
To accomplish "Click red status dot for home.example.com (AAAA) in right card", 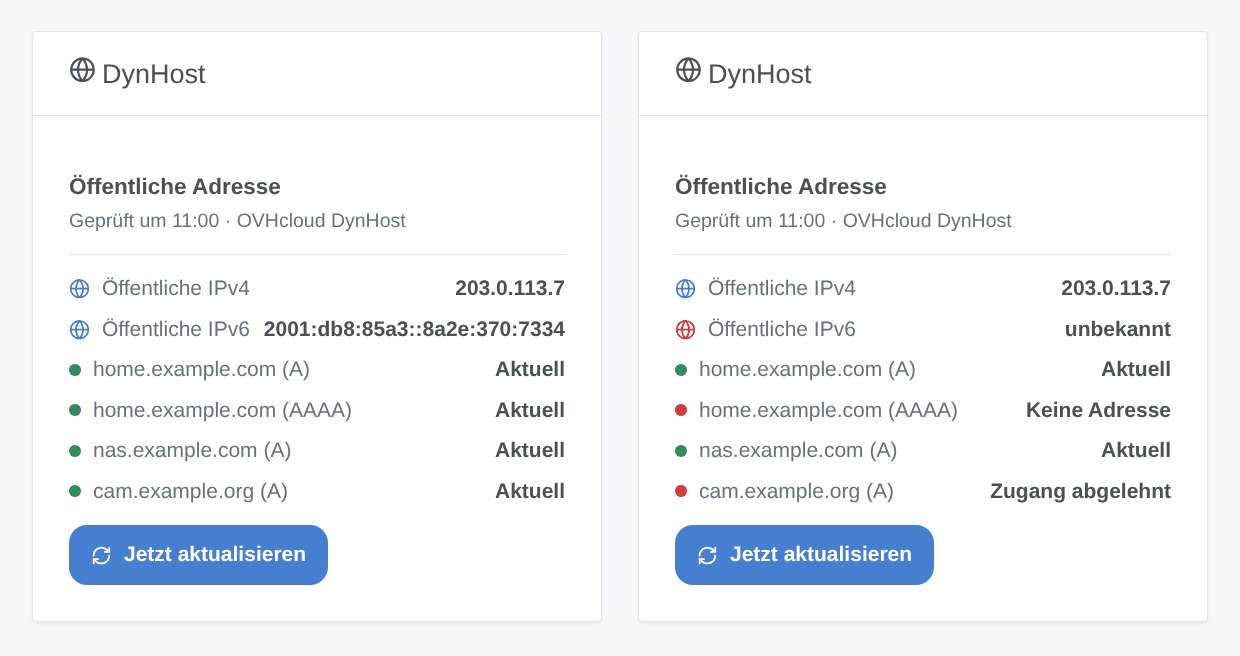I will pos(681,410).
